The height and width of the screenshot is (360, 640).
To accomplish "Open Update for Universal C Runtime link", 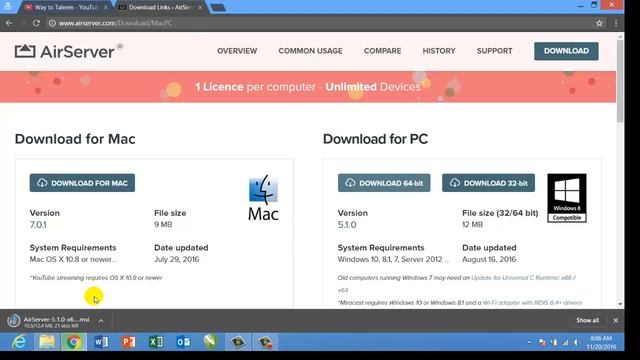I will [x=523, y=278].
